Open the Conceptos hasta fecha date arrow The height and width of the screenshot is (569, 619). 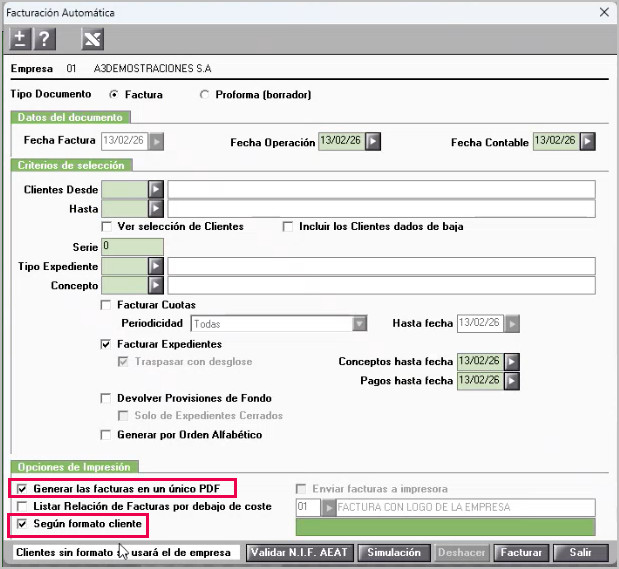(x=512, y=361)
